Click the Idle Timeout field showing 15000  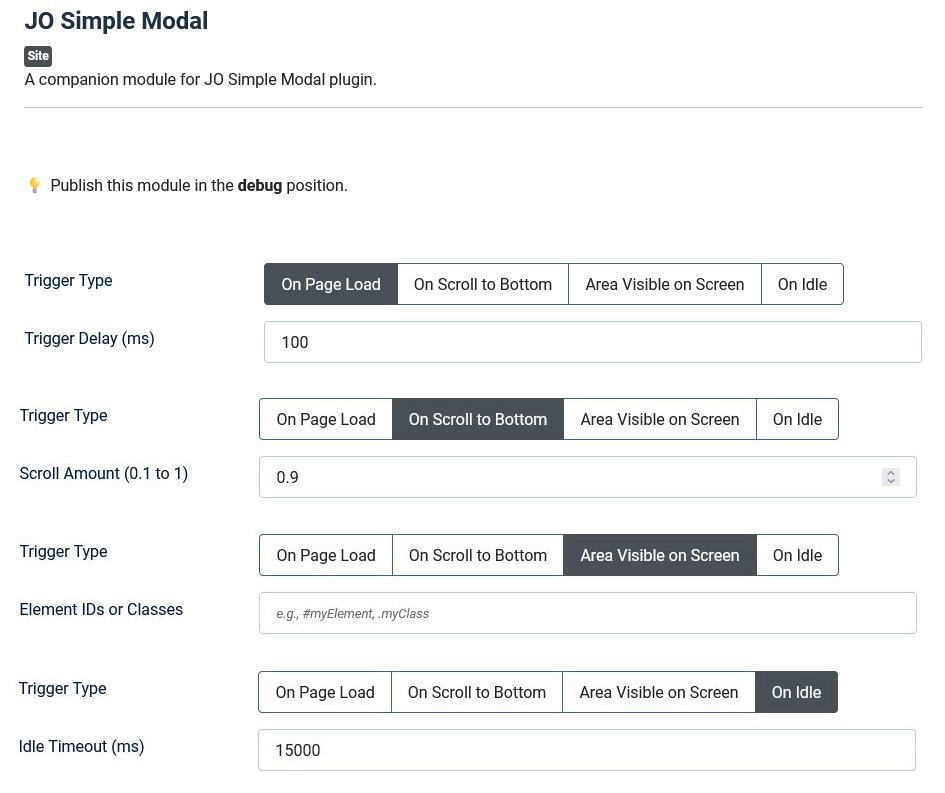(586, 749)
